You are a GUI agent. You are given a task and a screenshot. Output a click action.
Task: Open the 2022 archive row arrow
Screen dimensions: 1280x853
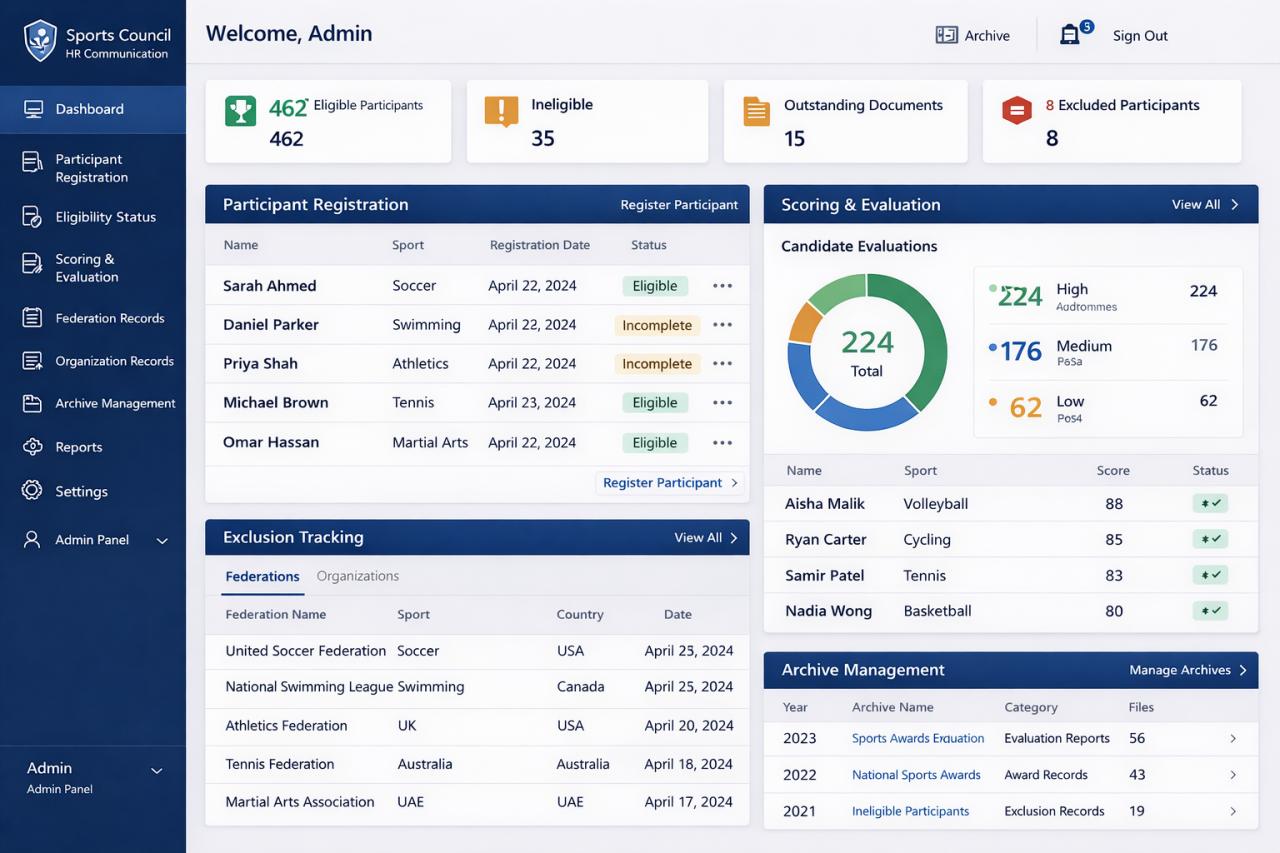[1233, 775]
